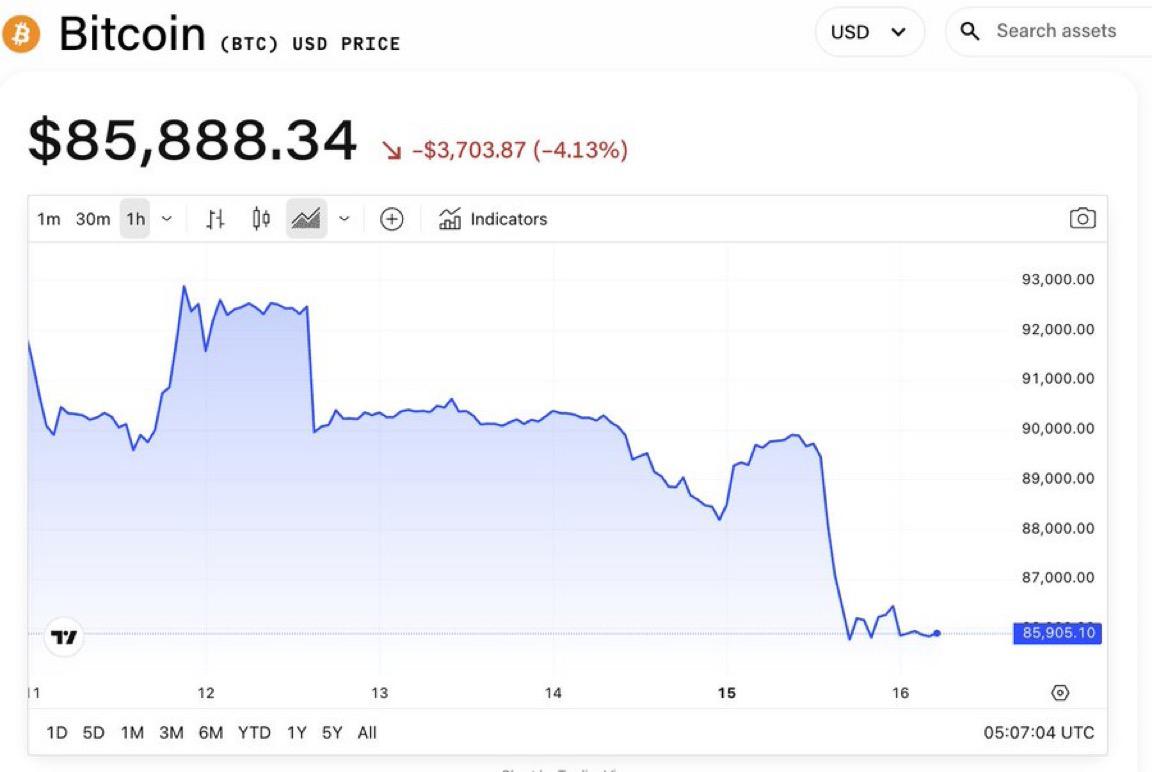Click the magnifier search icon
The height and width of the screenshot is (772, 1152).
point(969,31)
